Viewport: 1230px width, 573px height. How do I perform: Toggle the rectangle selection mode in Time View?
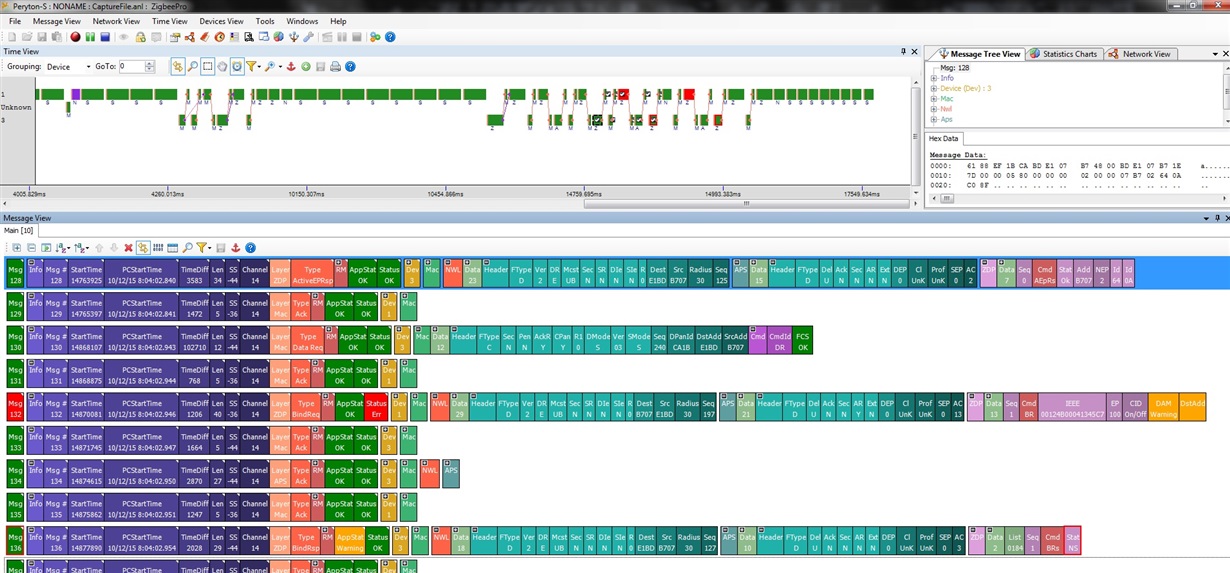coord(207,67)
